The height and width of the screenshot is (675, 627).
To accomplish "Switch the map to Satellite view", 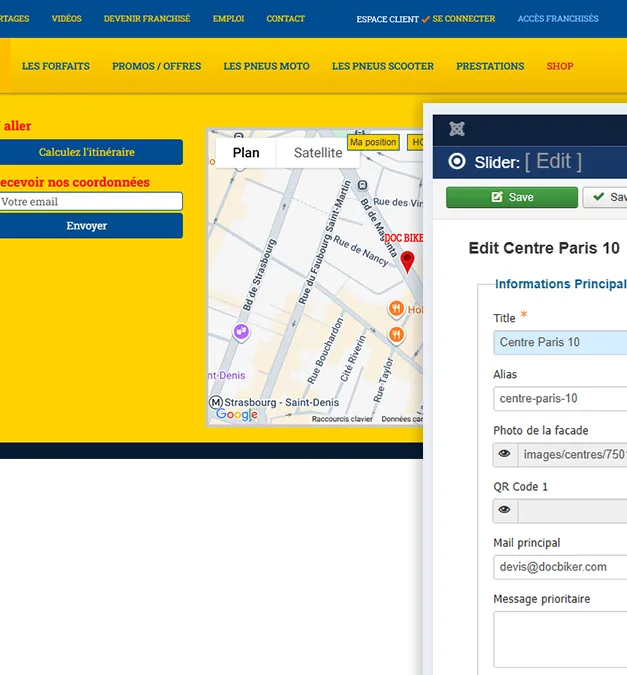I will 318,153.
